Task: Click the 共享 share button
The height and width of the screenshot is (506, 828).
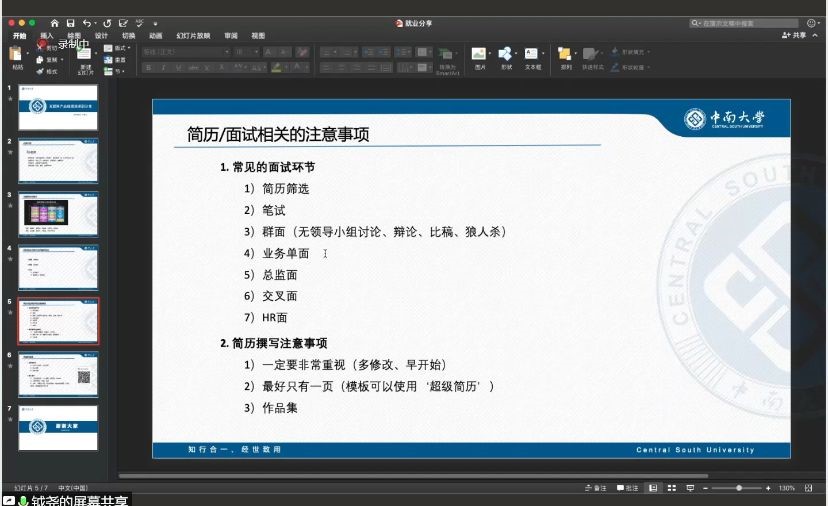Action: point(794,35)
